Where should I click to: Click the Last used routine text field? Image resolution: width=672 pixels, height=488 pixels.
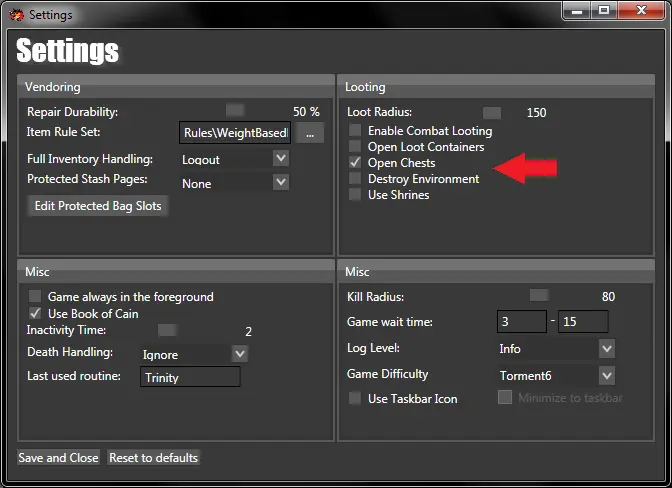[x=190, y=377]
